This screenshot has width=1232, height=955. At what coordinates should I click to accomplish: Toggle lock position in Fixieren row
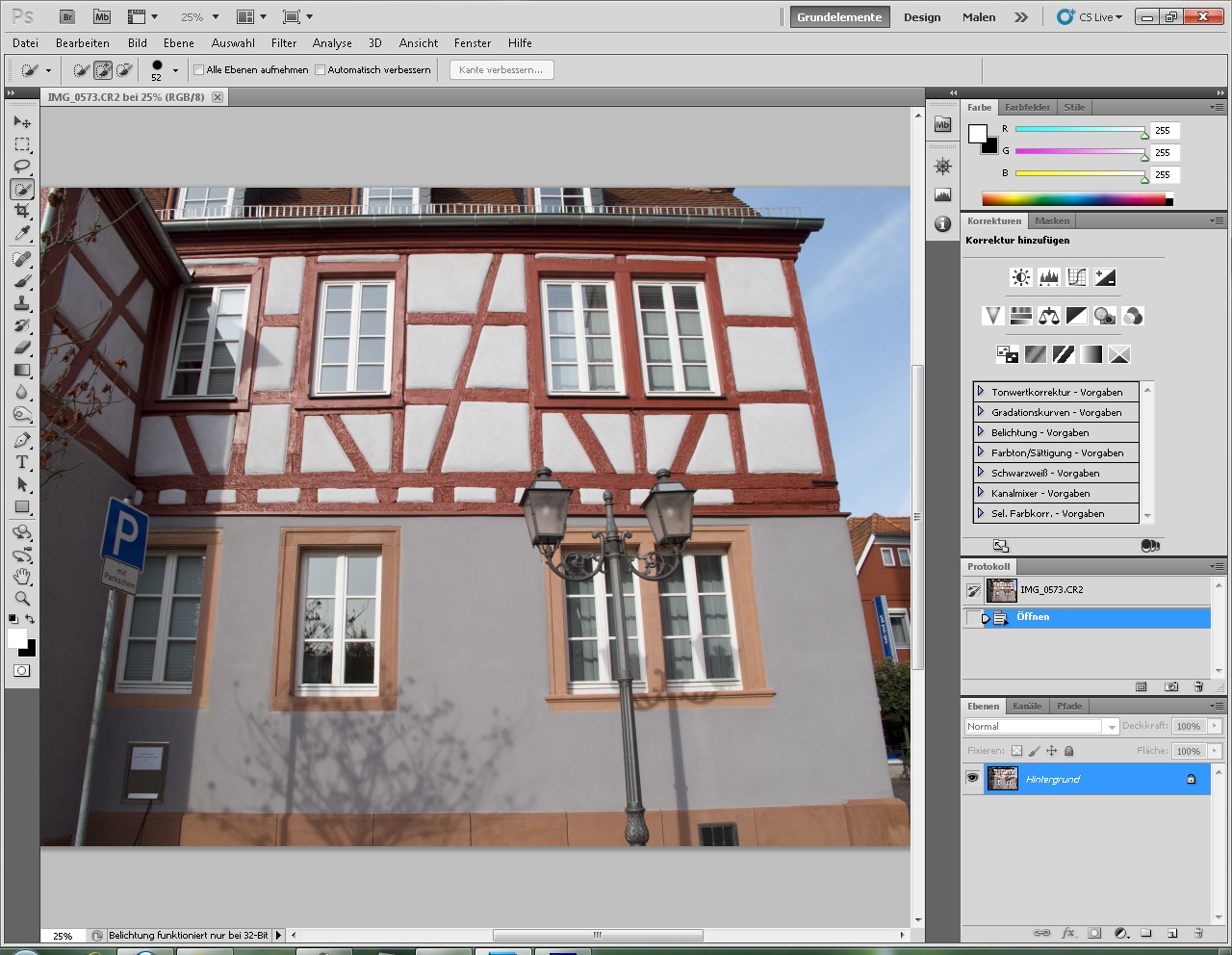(x=1052, y=751)
